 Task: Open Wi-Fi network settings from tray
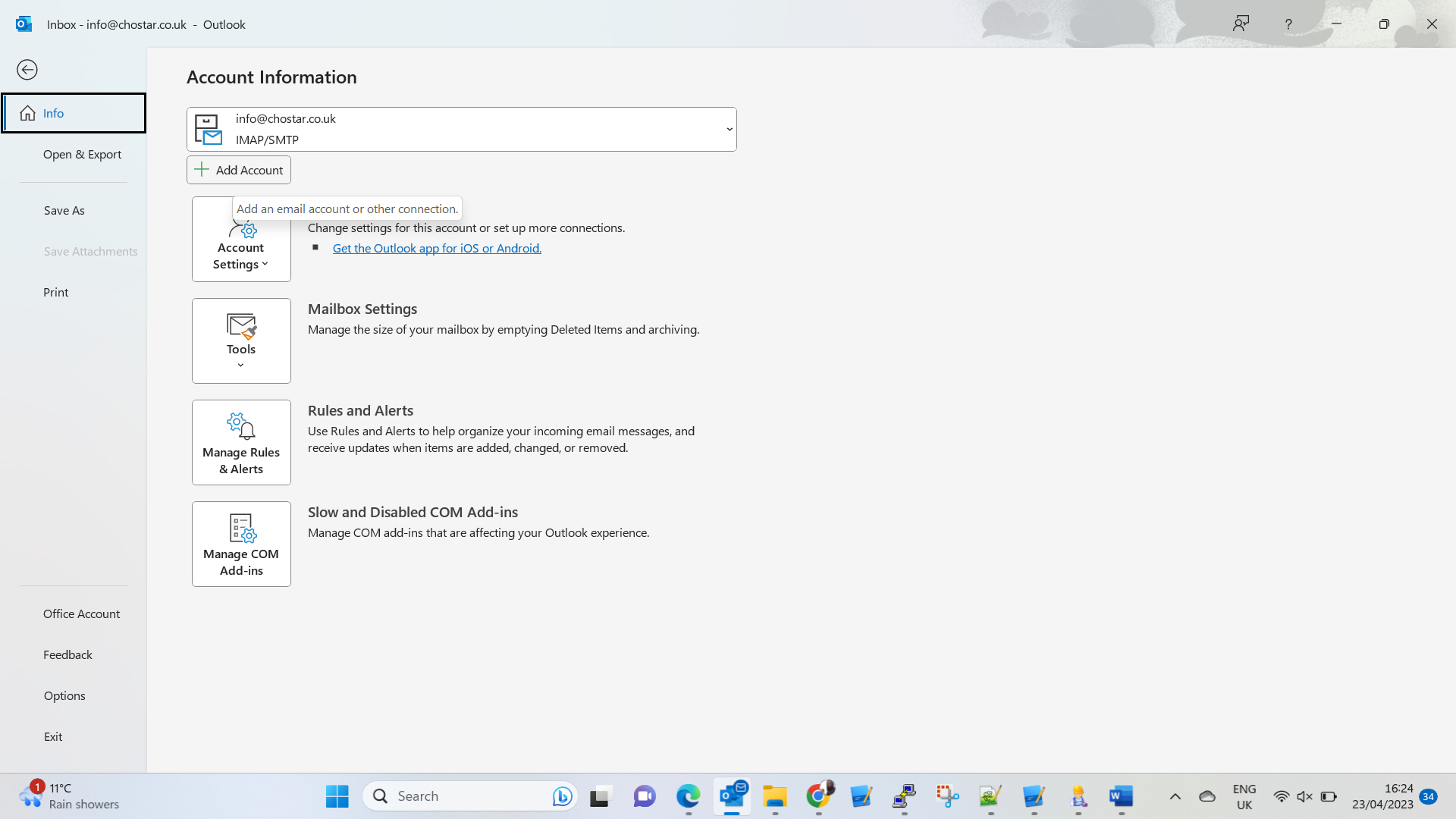(x=1281, y=796)
